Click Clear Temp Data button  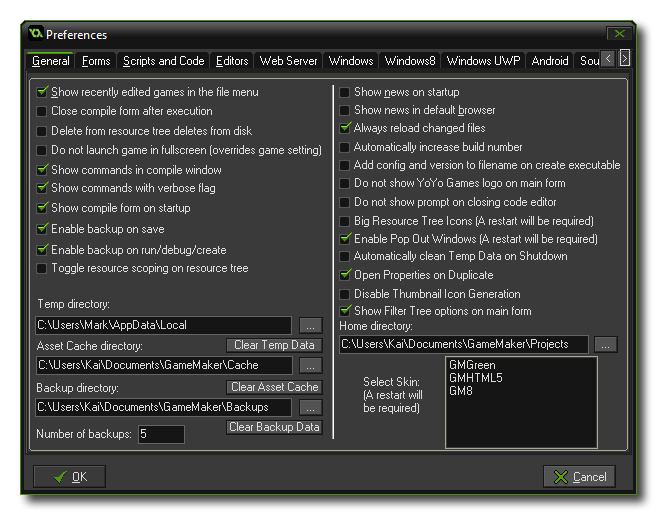(274, 345)
